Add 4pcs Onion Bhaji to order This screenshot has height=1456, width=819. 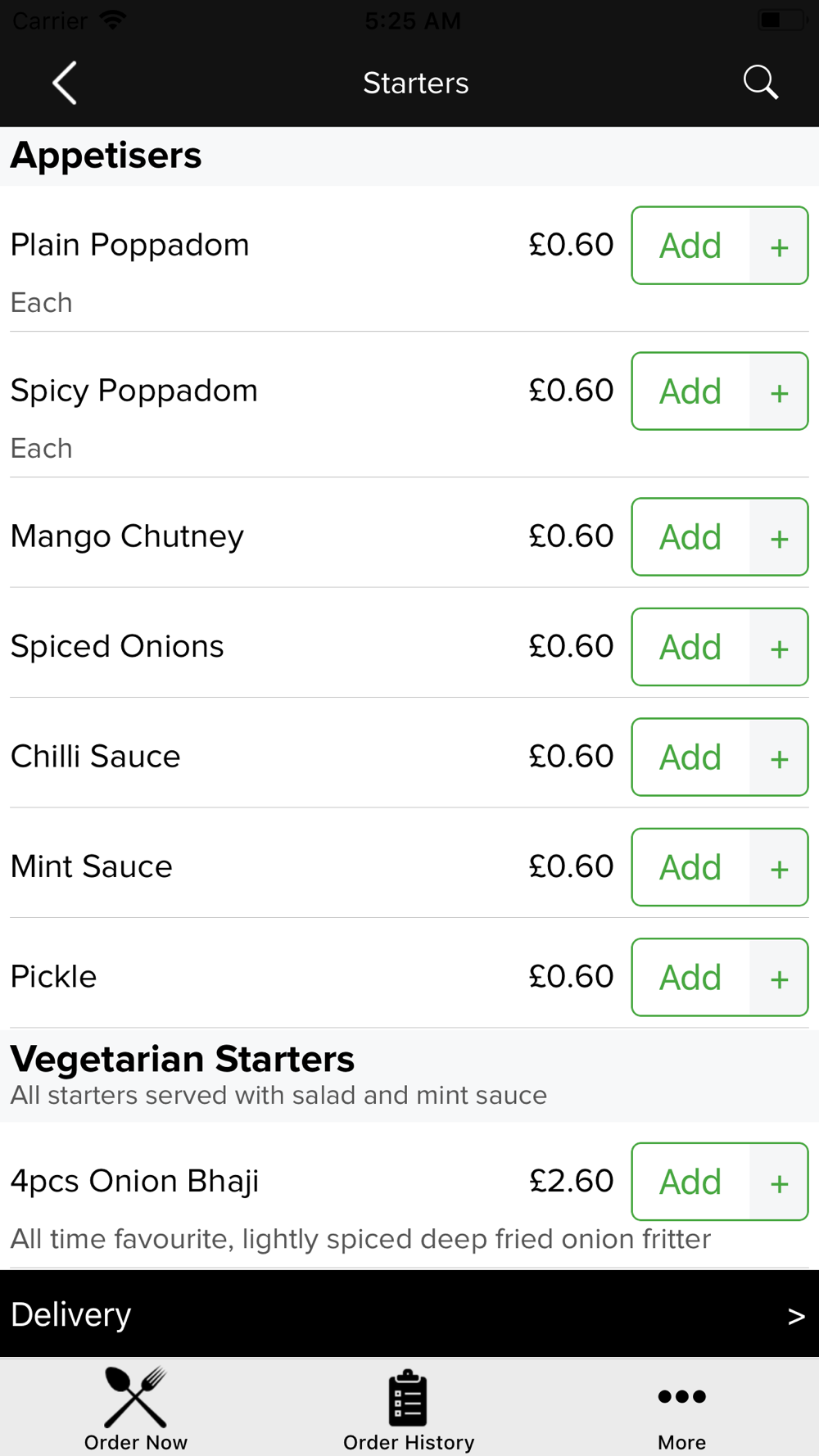[x=690, y=1182]
